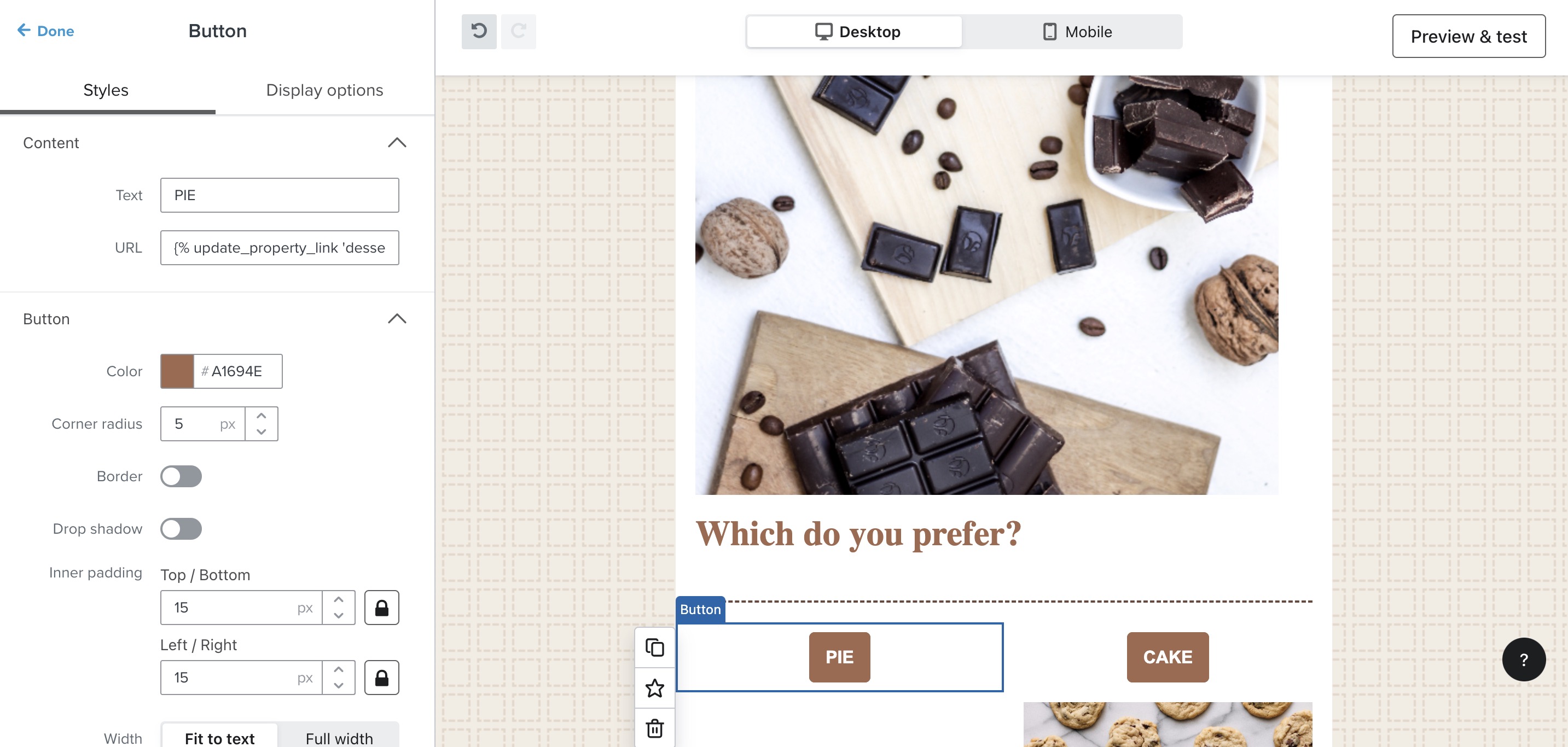
Task: Enable the Drop shadow toggle
Action: (x=181, y=528)
